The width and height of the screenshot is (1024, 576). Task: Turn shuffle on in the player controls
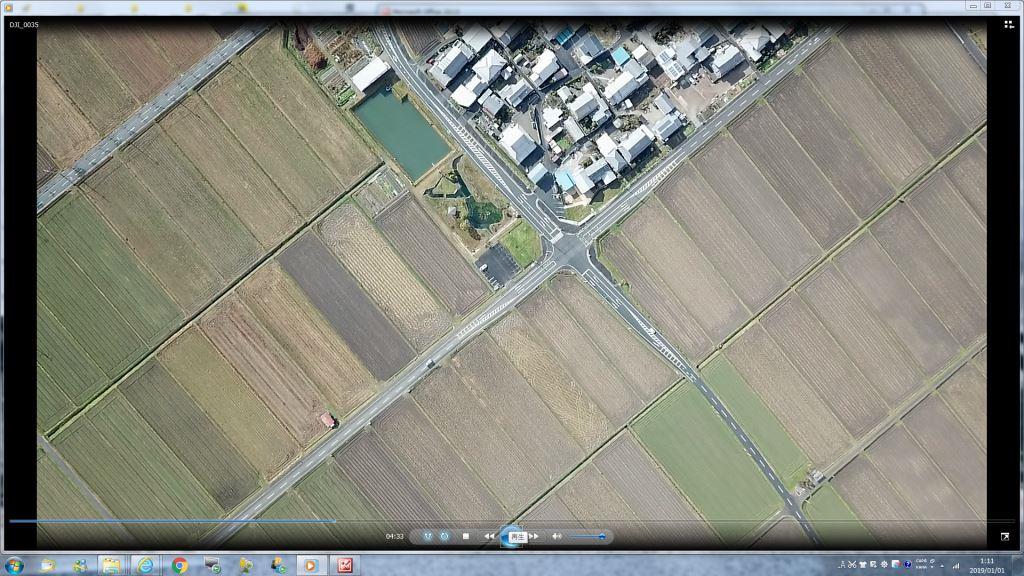click(428, 536)
